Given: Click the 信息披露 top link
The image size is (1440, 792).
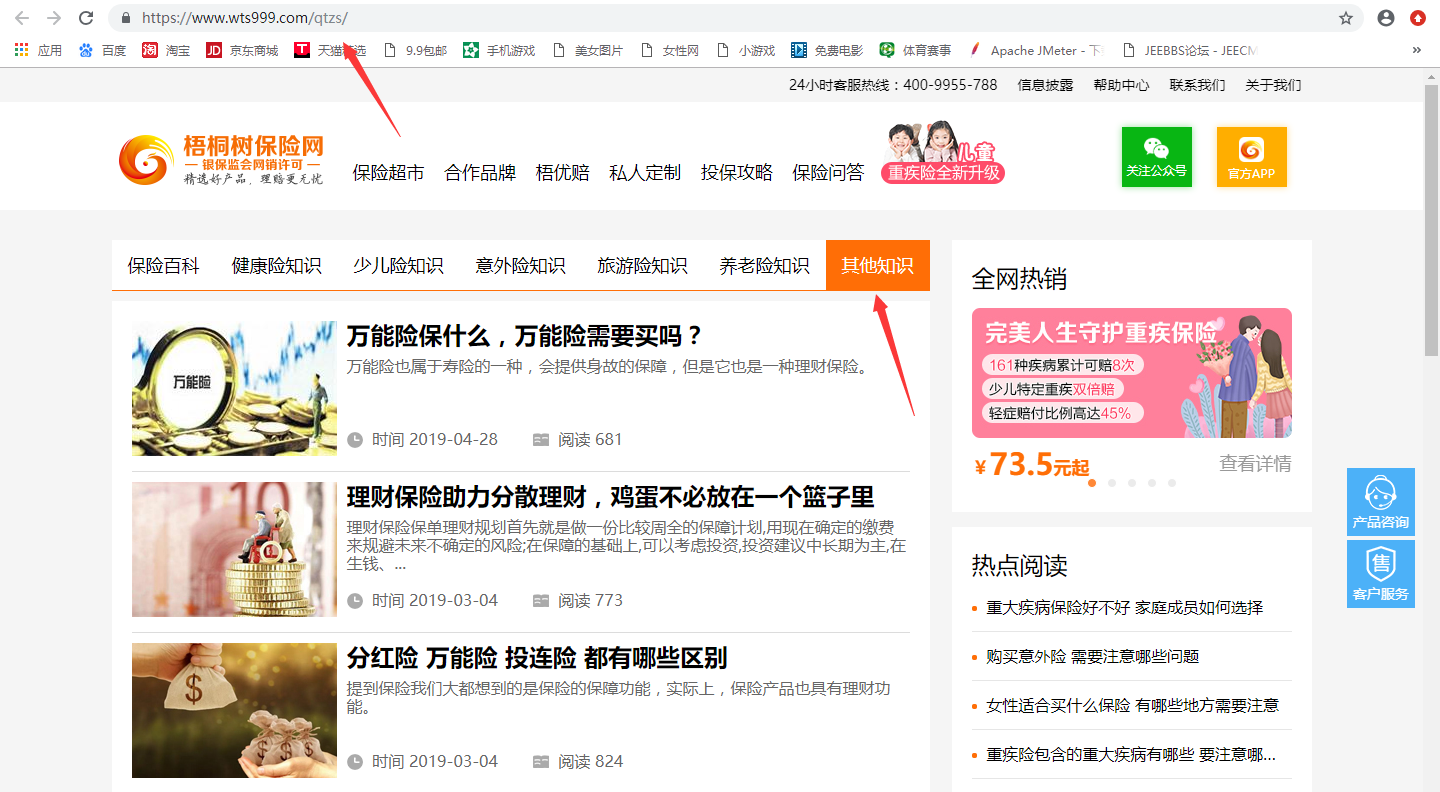Looking at the screenshot, I should tap(1045, 85).
